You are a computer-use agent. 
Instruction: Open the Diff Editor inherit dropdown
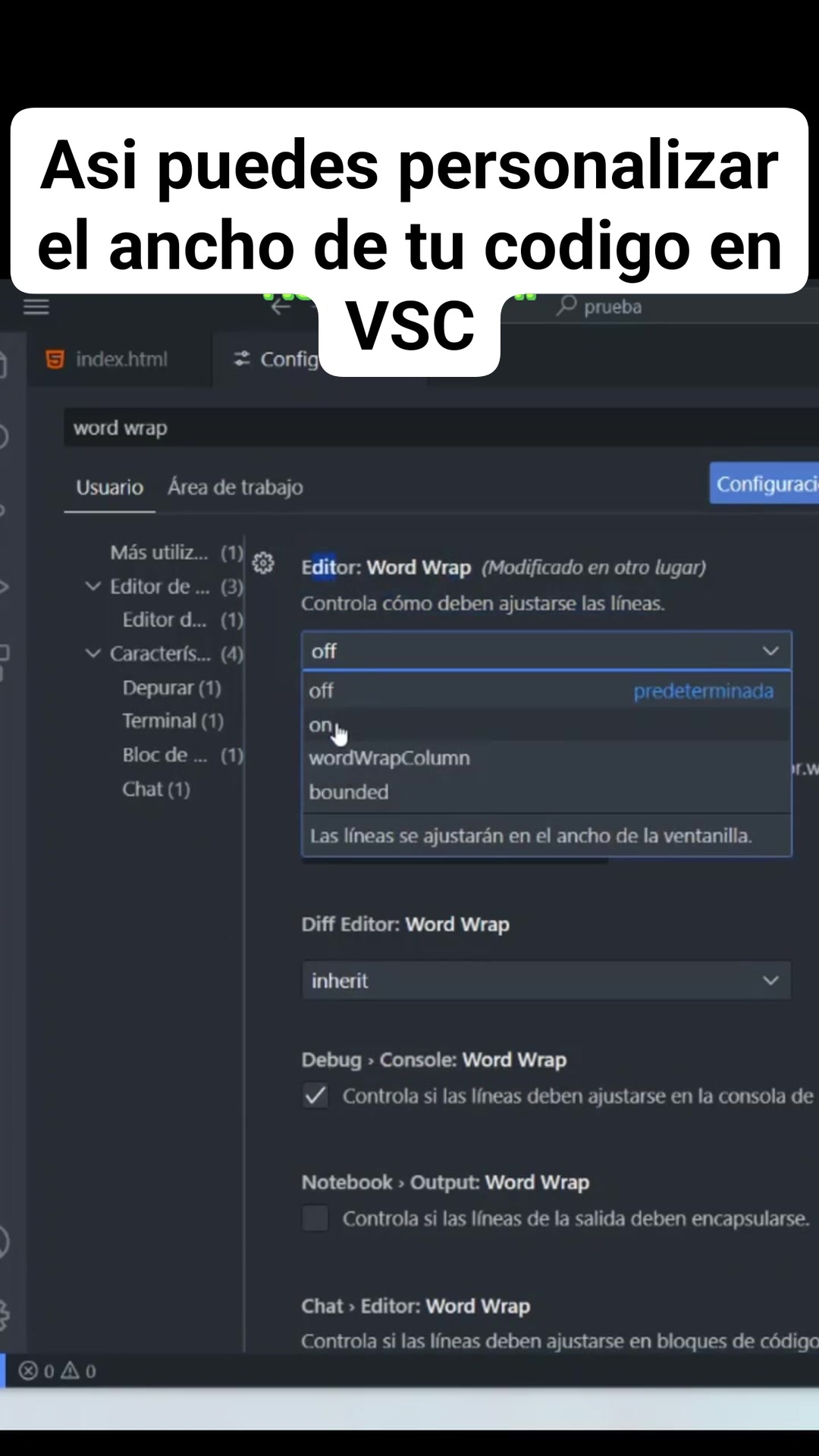point(546,981)
